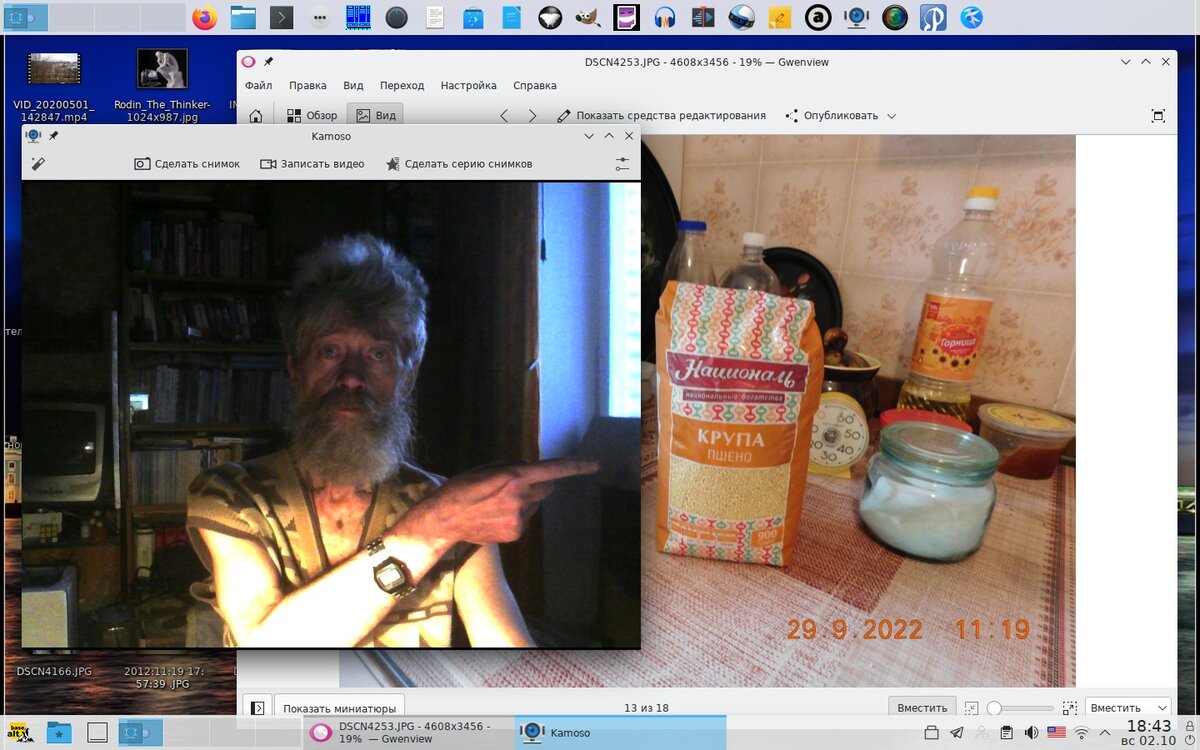The width and height of the screenshot is (1200, 750).
Task: Expand hidden tray icons arrow
Action: coord(1105,733)
